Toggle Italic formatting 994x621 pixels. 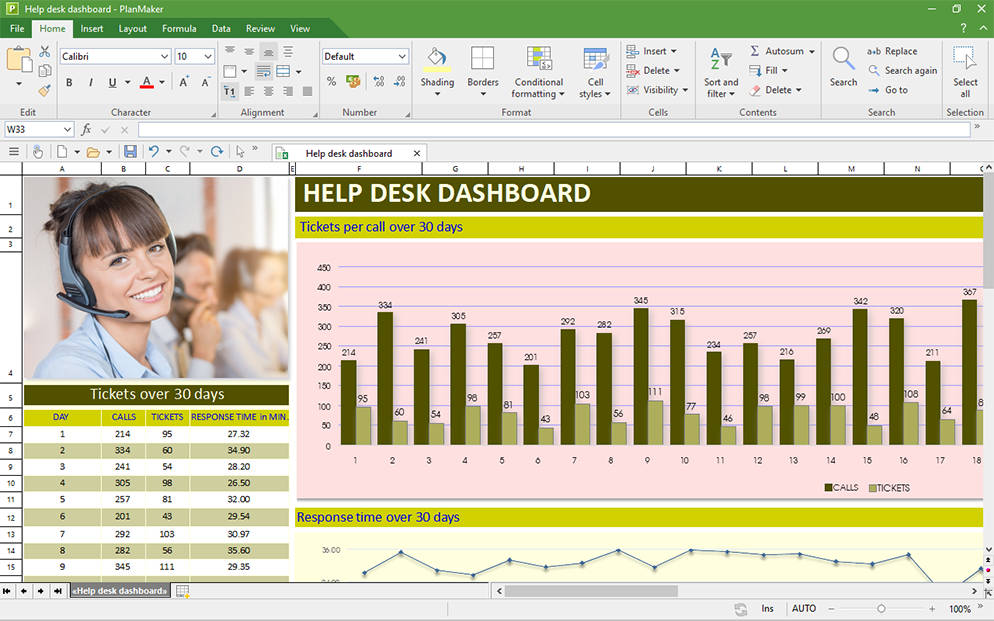[x=90, y=83]
